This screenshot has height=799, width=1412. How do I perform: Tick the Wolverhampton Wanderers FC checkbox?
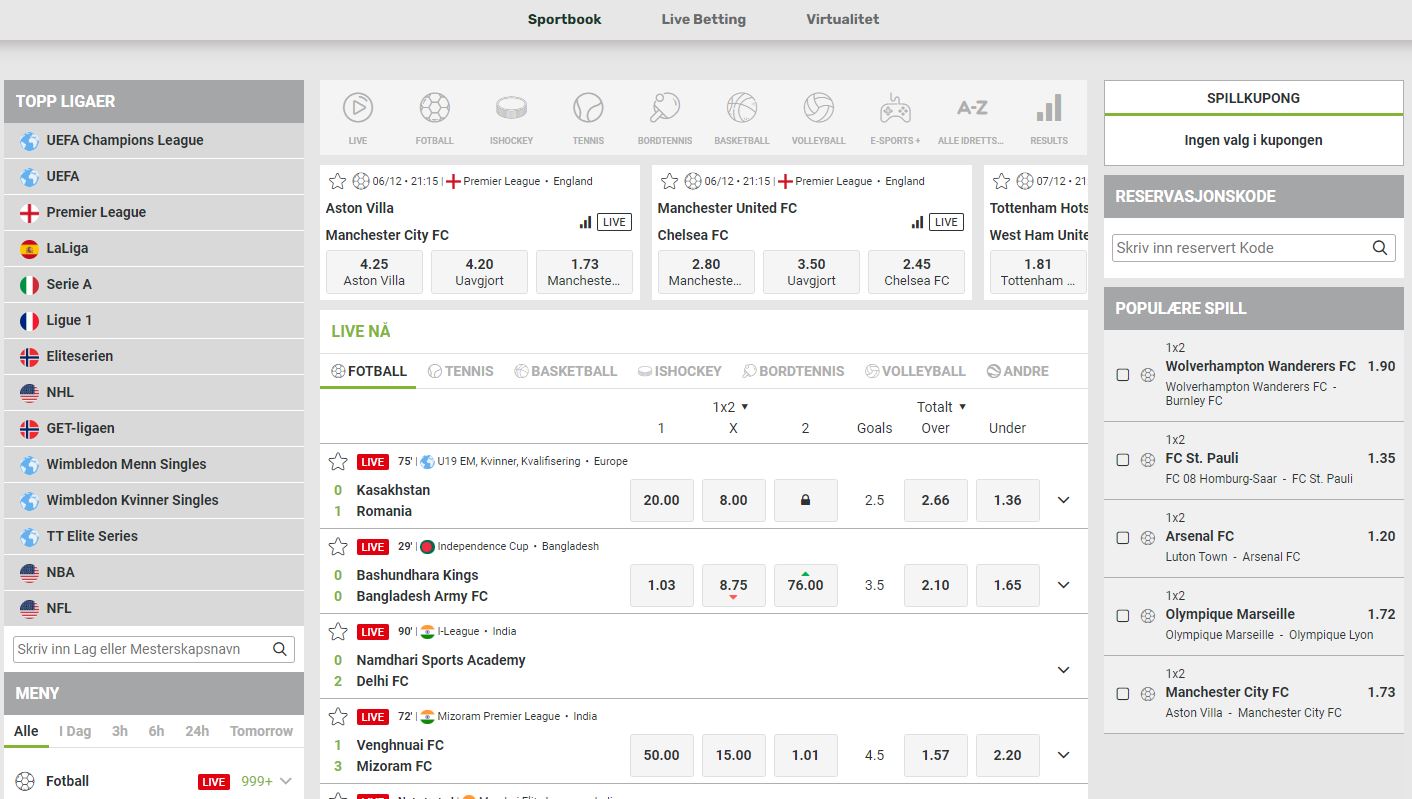pyautogui.click(x=1123, y=375)
